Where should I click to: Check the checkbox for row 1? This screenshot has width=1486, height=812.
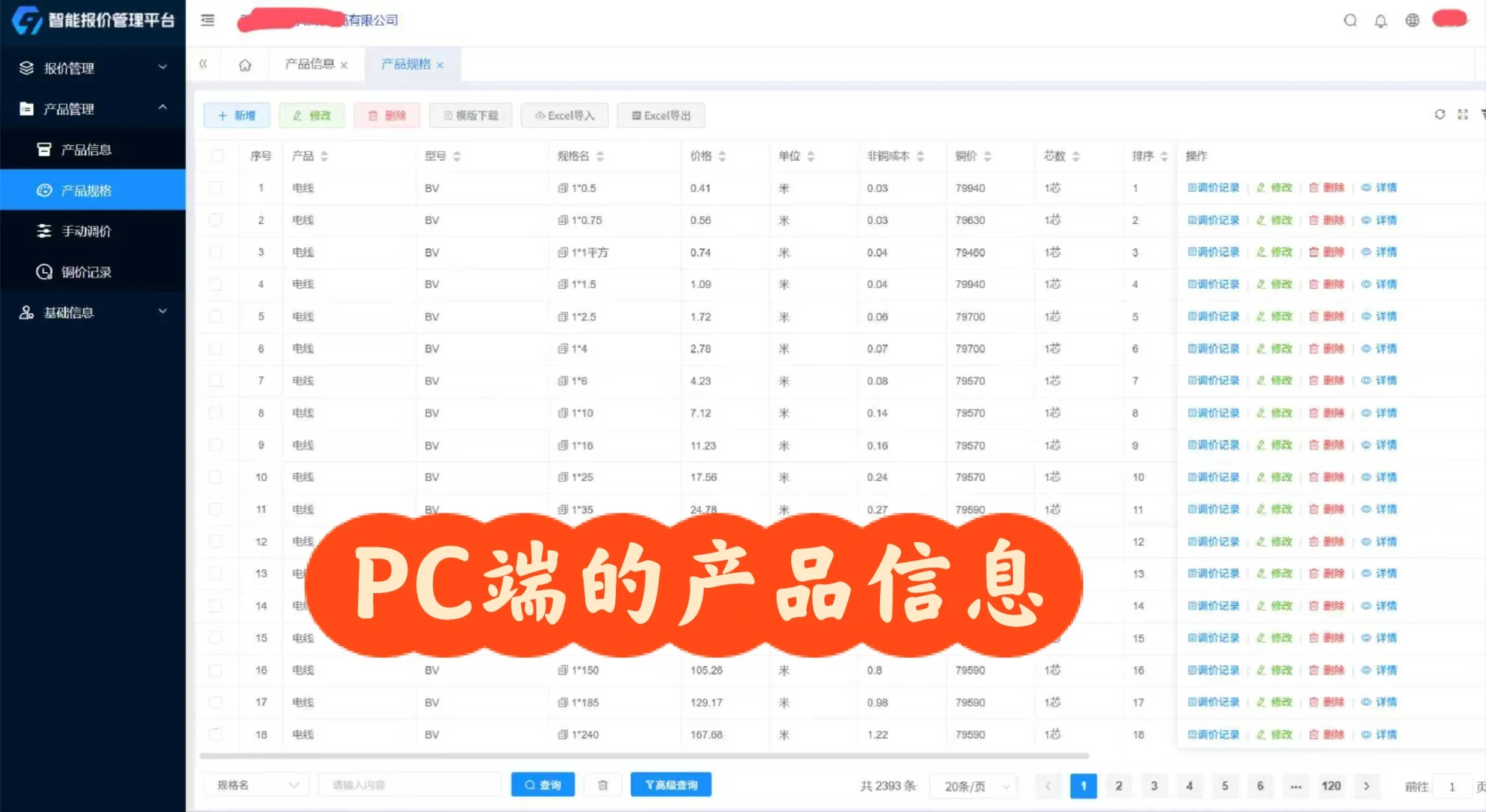[217, 188]
